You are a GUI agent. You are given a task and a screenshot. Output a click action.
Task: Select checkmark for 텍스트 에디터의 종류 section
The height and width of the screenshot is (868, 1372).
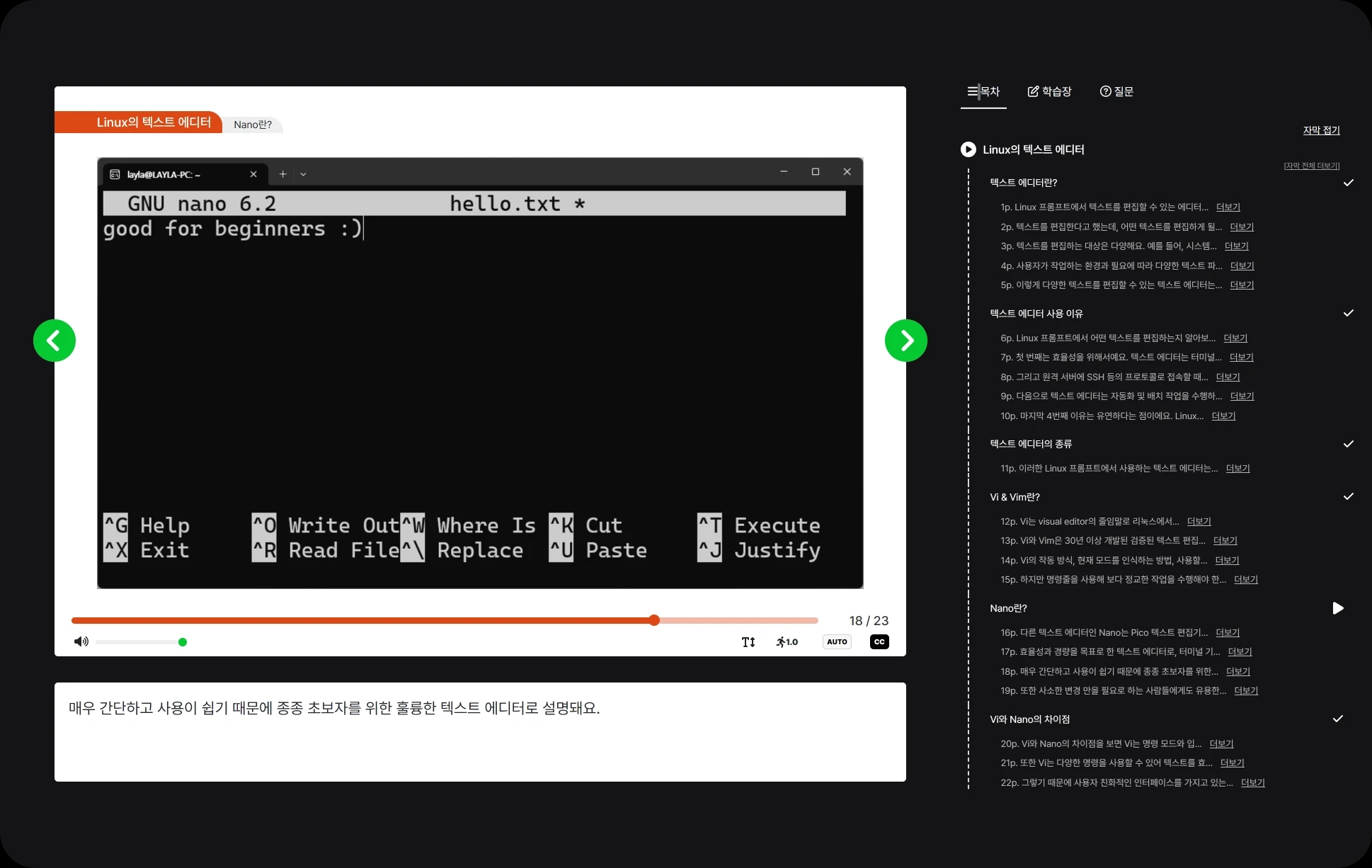click(x=1348, y=444)
